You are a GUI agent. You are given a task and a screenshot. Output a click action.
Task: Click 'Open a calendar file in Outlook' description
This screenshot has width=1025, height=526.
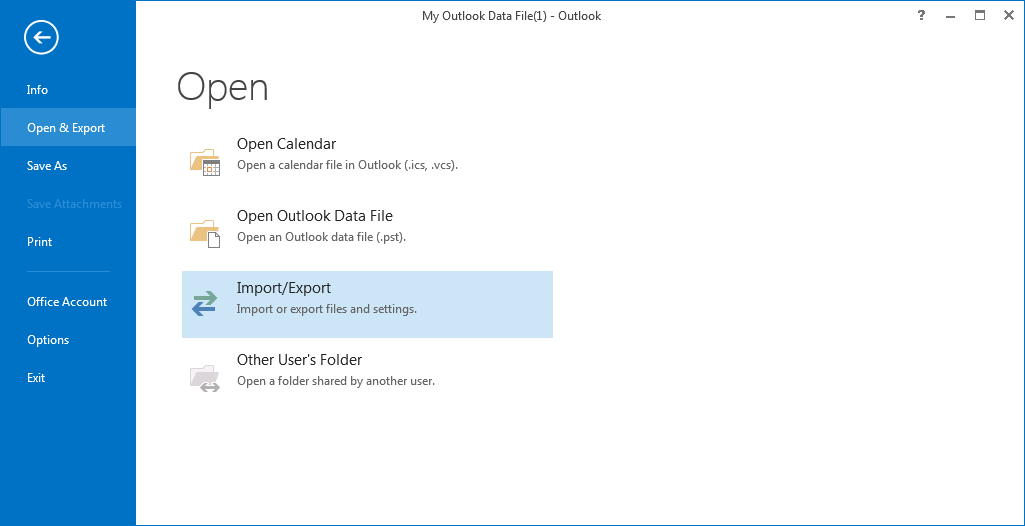(x=347, y=165)
